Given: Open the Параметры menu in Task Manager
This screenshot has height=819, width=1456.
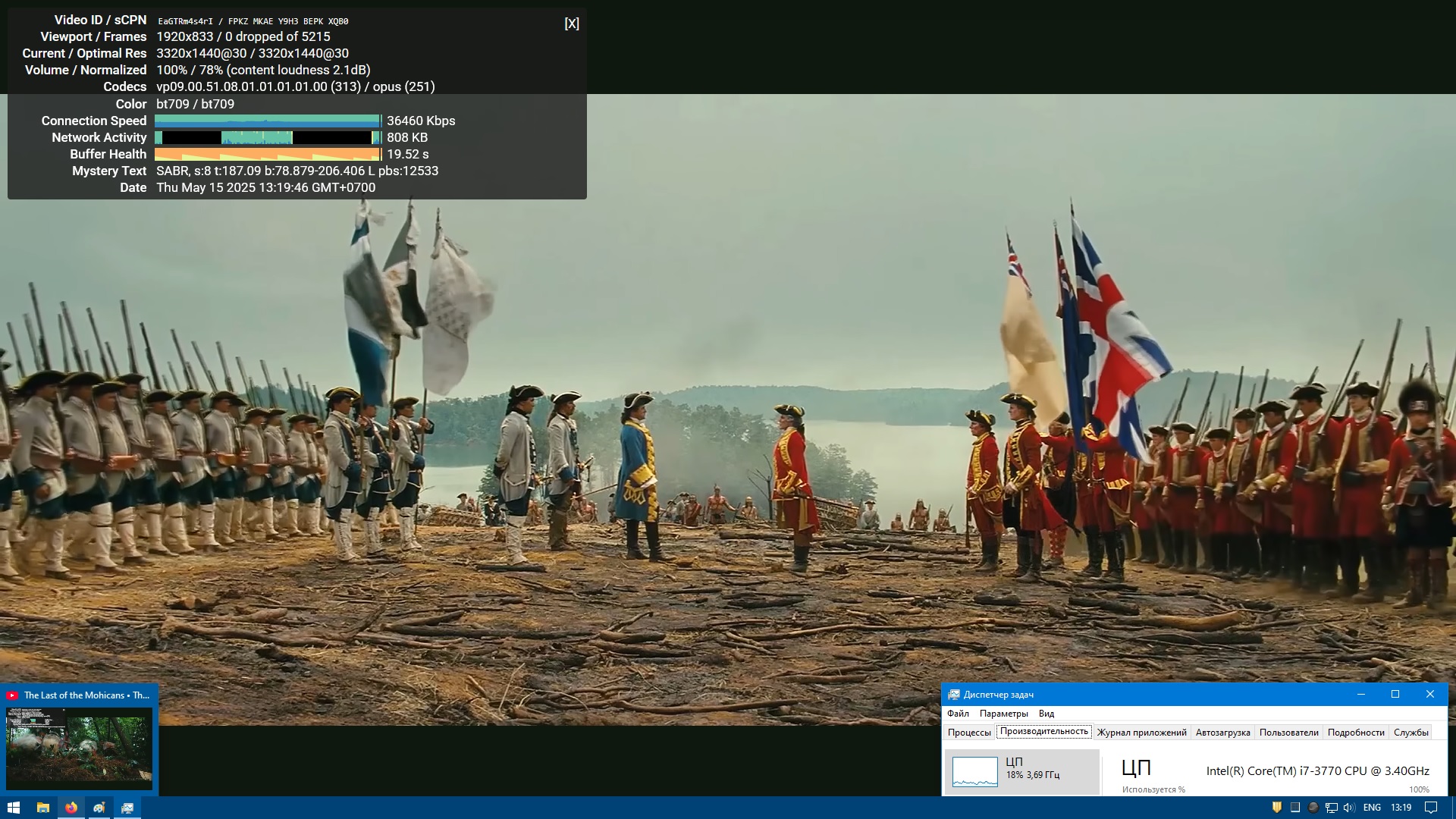Looking at the screenshot, I should (x=1003, y=714).
